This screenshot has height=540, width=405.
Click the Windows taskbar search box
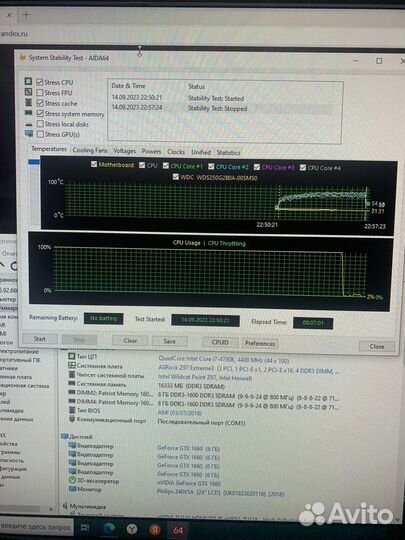point(36,527)
